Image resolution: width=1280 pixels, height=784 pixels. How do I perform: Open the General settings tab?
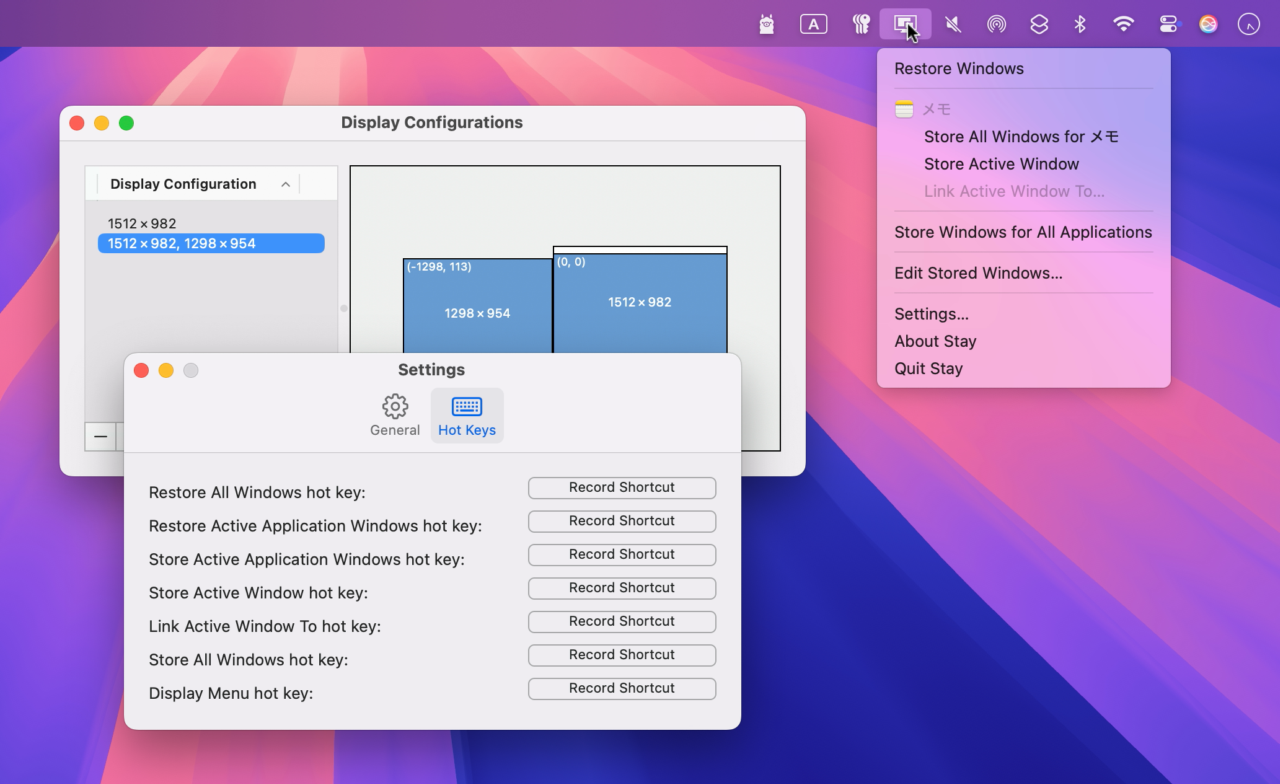pos(395,415)
